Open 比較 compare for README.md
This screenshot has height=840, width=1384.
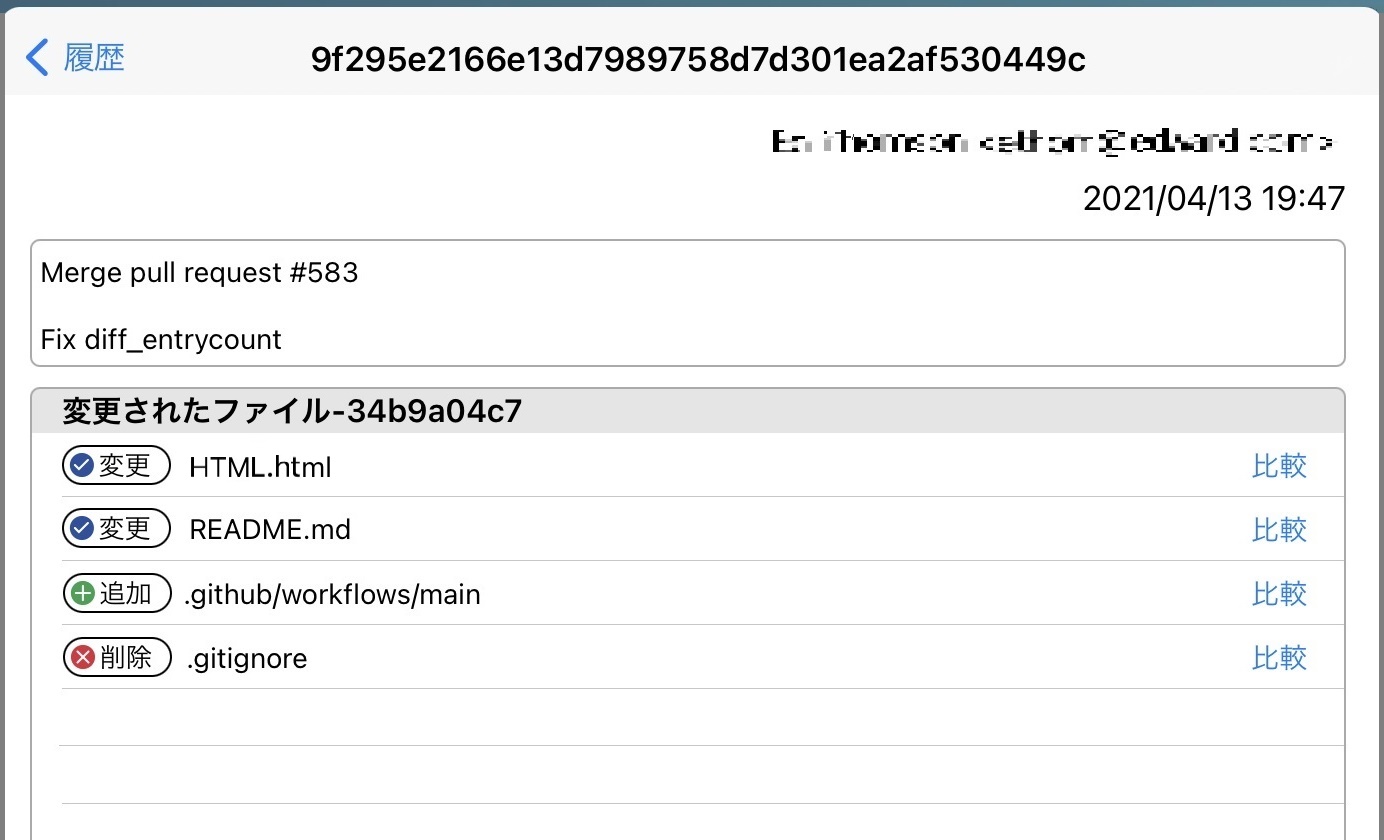click(x=1279, y=529)
